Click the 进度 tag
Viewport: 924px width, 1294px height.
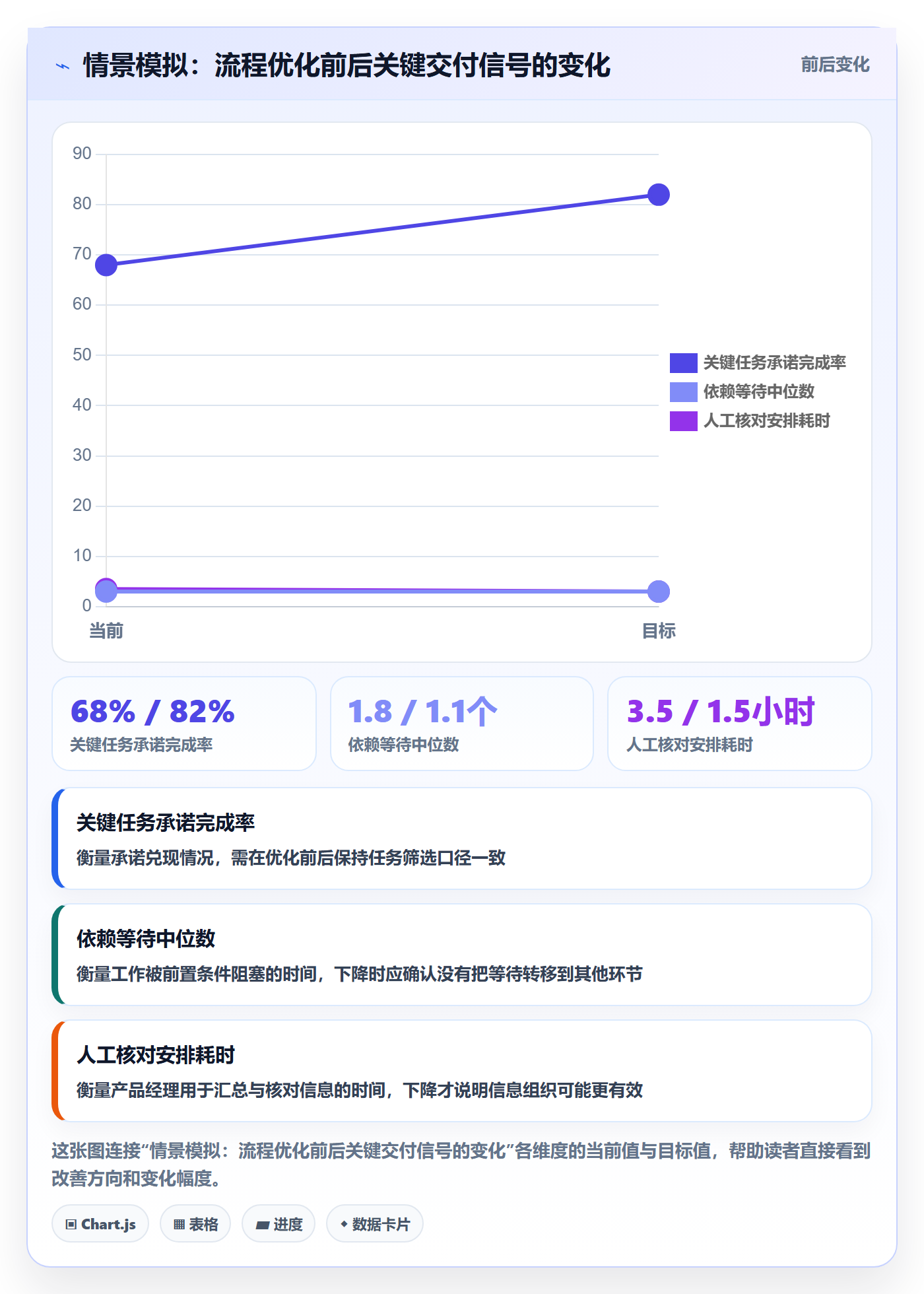(x=279, y=1224)
